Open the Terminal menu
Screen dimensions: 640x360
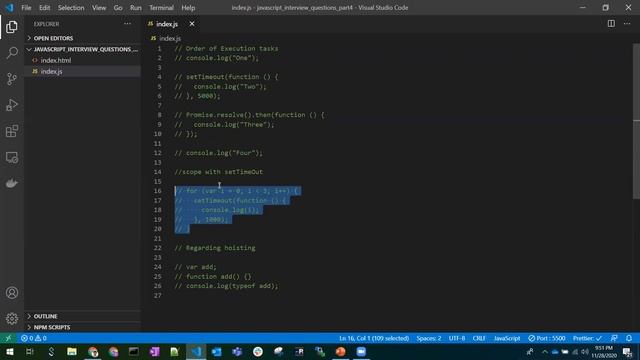tap(161, 7)
